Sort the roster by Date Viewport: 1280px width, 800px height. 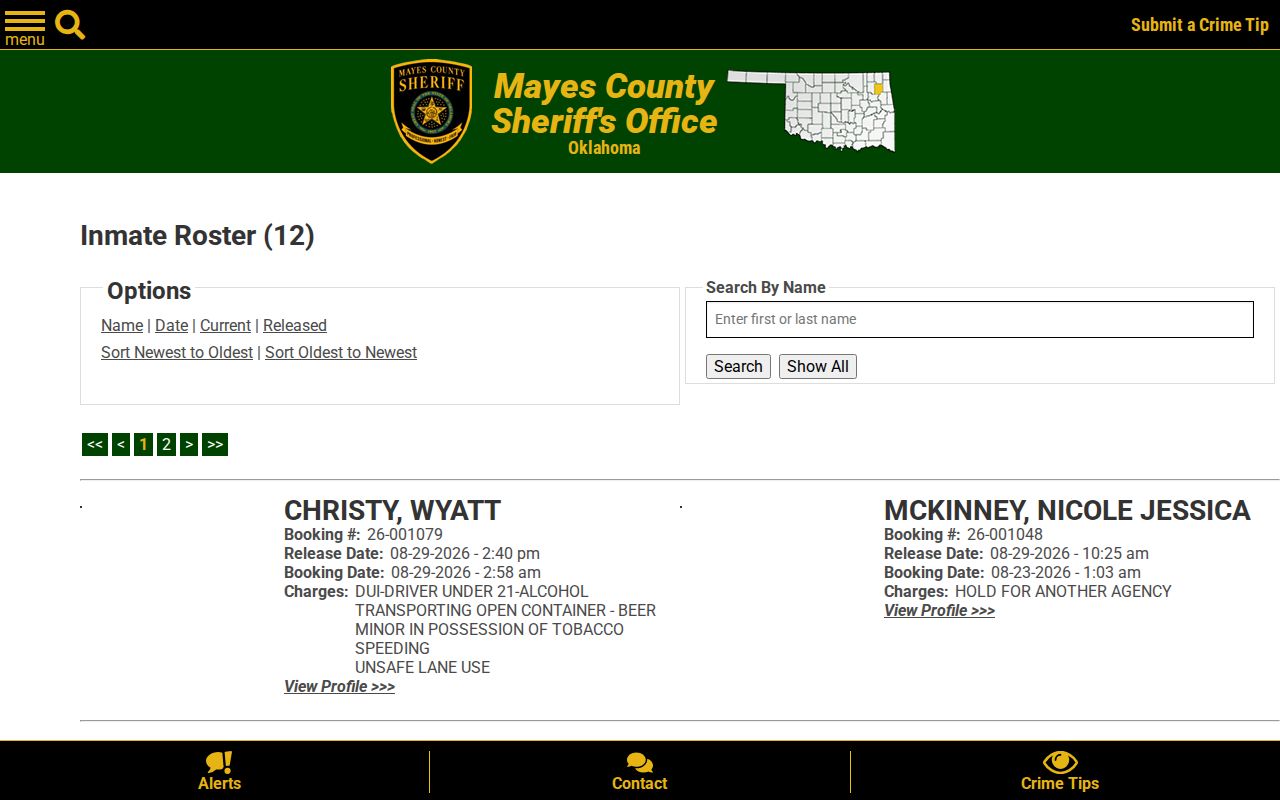click(171, 325)
